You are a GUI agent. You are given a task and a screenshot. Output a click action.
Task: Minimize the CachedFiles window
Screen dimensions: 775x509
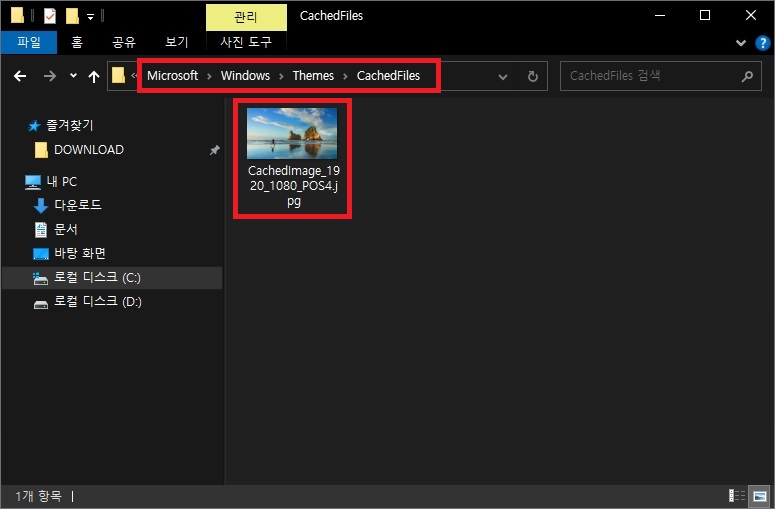coord(660,15)
